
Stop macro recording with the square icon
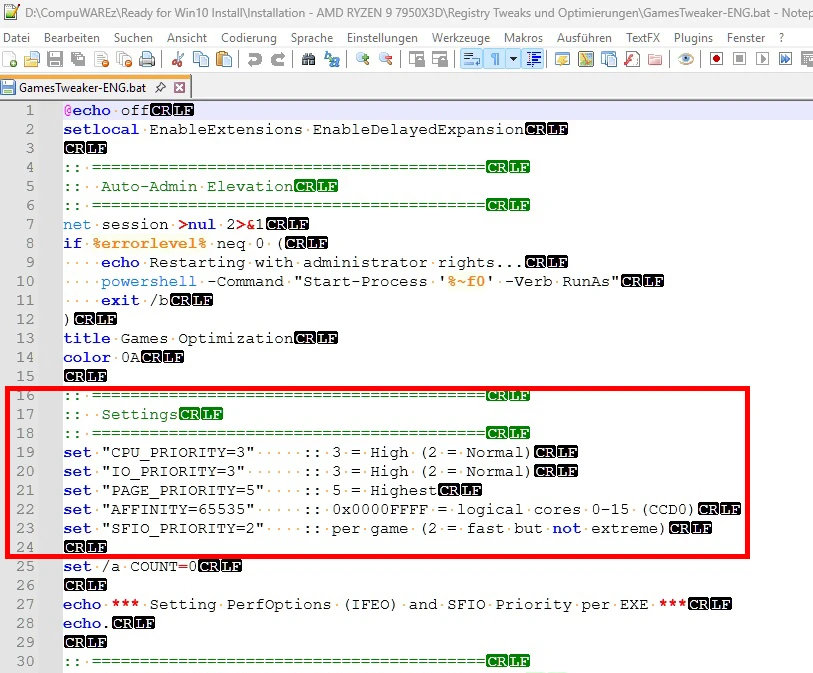(x=740, y=59)
